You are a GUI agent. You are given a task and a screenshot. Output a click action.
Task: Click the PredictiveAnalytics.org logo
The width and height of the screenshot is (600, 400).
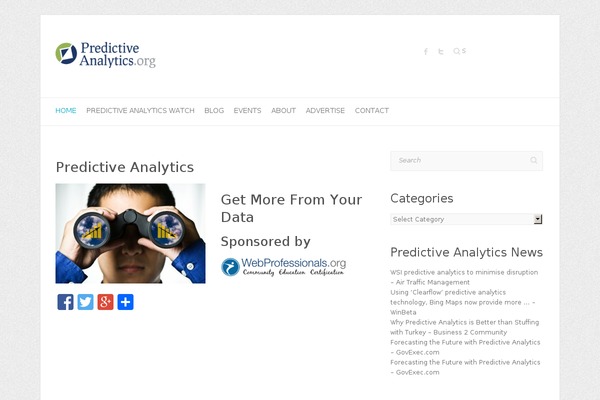pyautogui.click(x=106, y=55)
